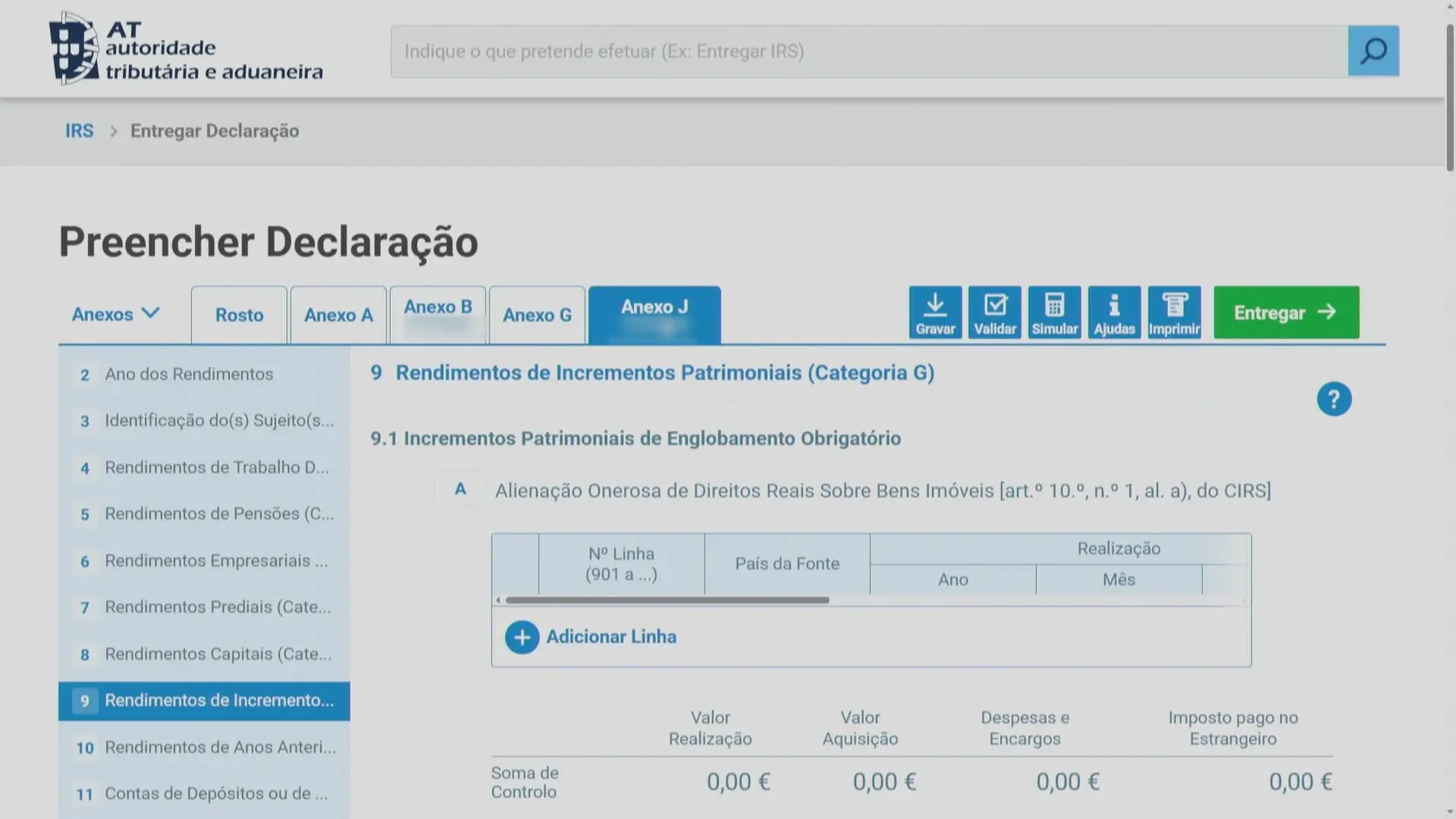1456x819 pixels.
Task: Open section 2 Ano dos Rendimentos
Action: point(204,375)
